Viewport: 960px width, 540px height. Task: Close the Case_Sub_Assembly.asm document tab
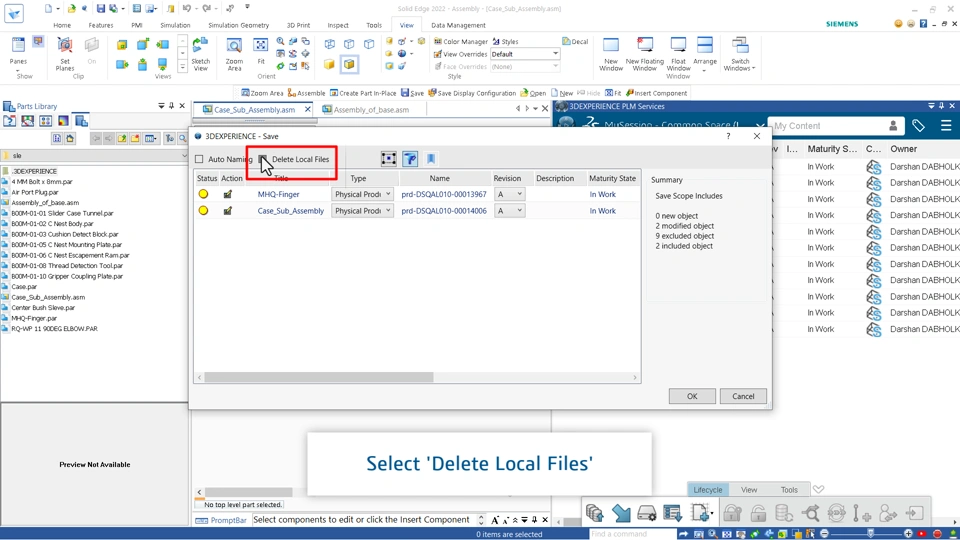coord(307,109)
